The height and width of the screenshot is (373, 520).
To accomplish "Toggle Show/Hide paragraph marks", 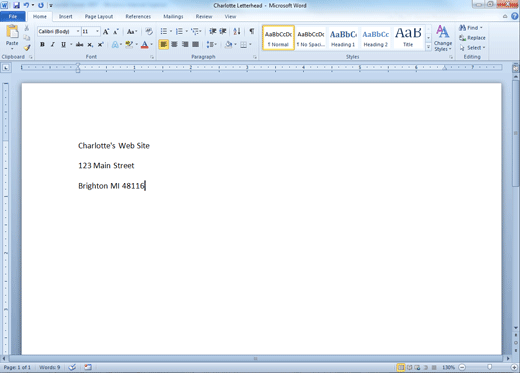I will click(x=252, y=31).
